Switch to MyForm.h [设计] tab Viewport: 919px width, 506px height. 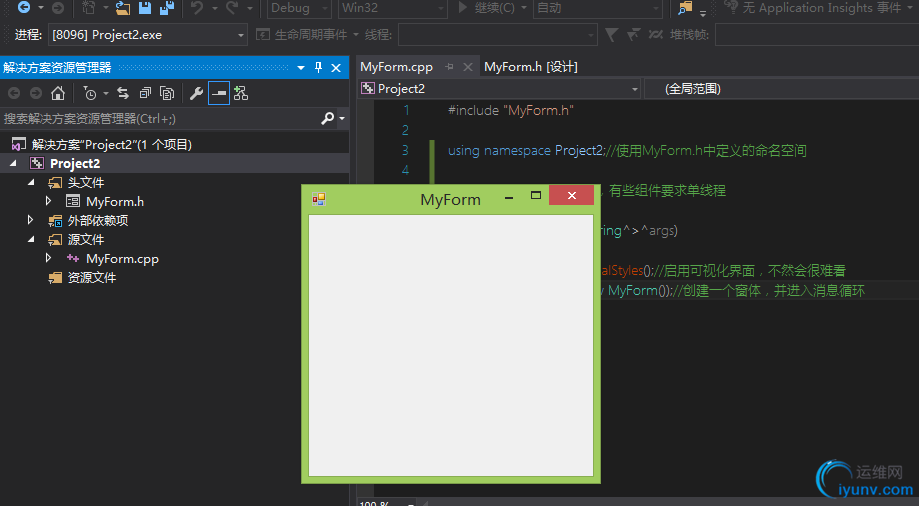point(531,67)
